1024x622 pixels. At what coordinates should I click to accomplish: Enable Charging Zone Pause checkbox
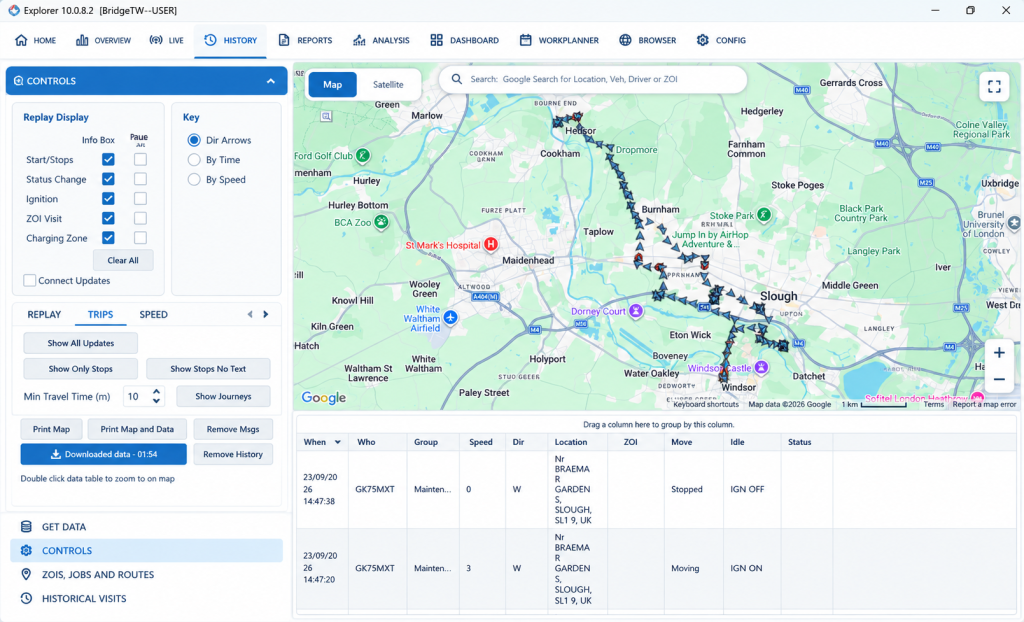coord(140,238)
